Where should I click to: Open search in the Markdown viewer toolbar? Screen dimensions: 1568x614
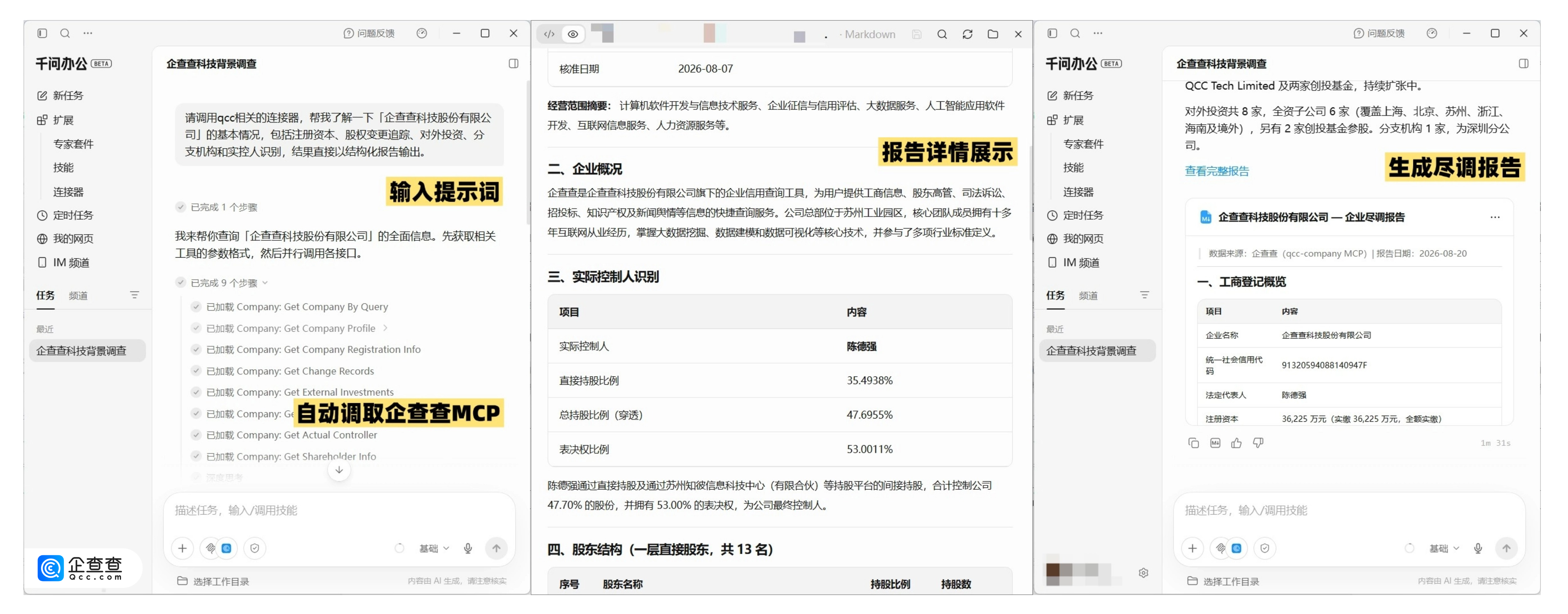point(942,34)
